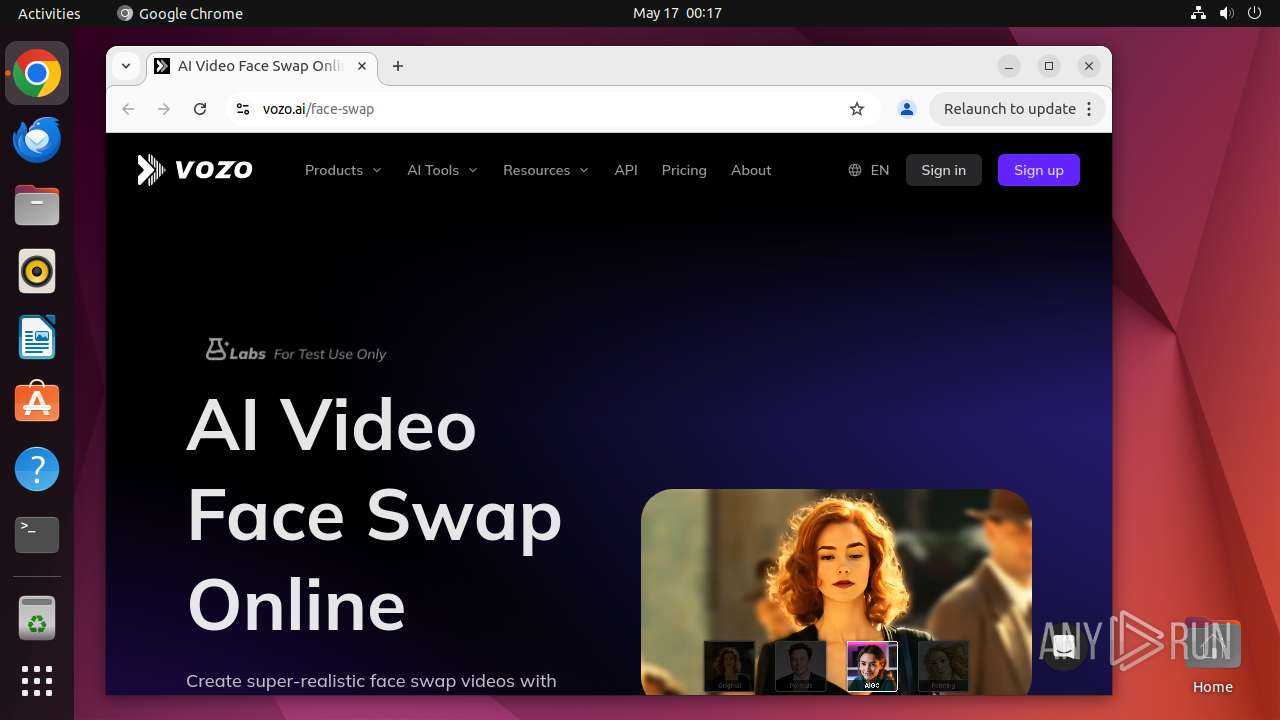Open Files manager in the dock
The image size is (1280, 720).
[37, 205]
